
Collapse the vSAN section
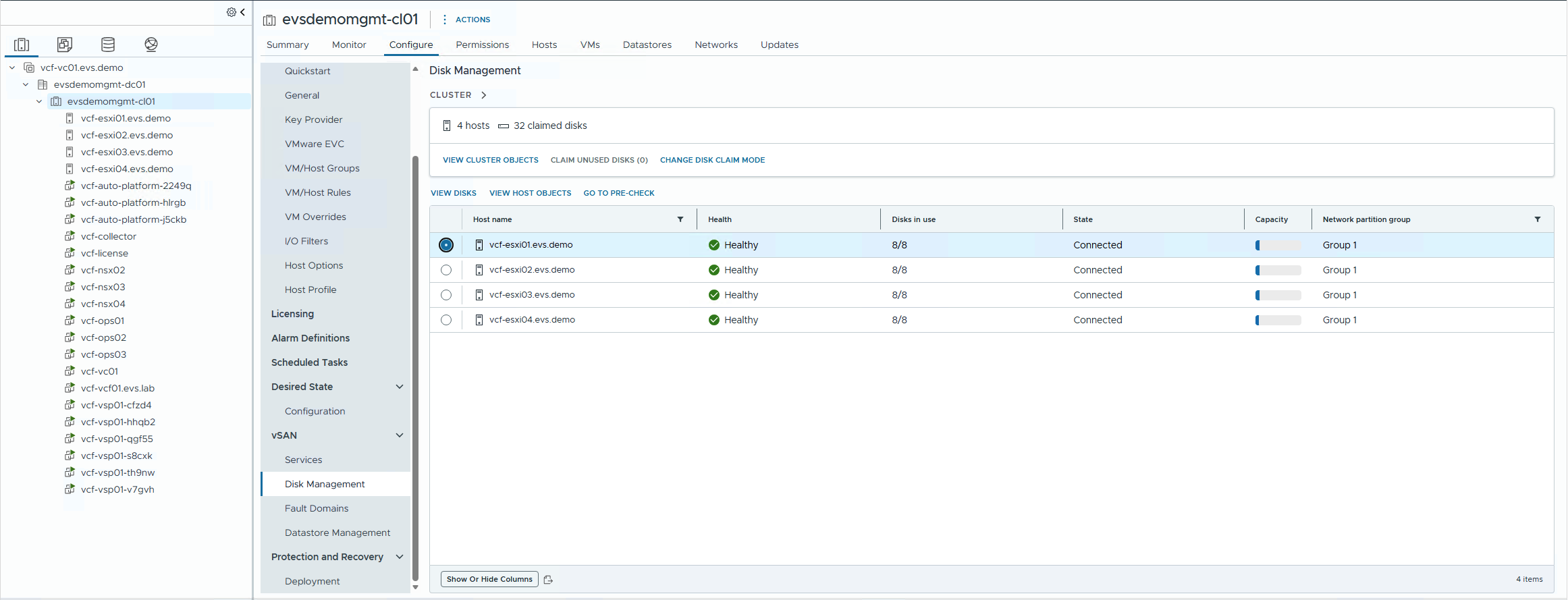tap(400, 435)
